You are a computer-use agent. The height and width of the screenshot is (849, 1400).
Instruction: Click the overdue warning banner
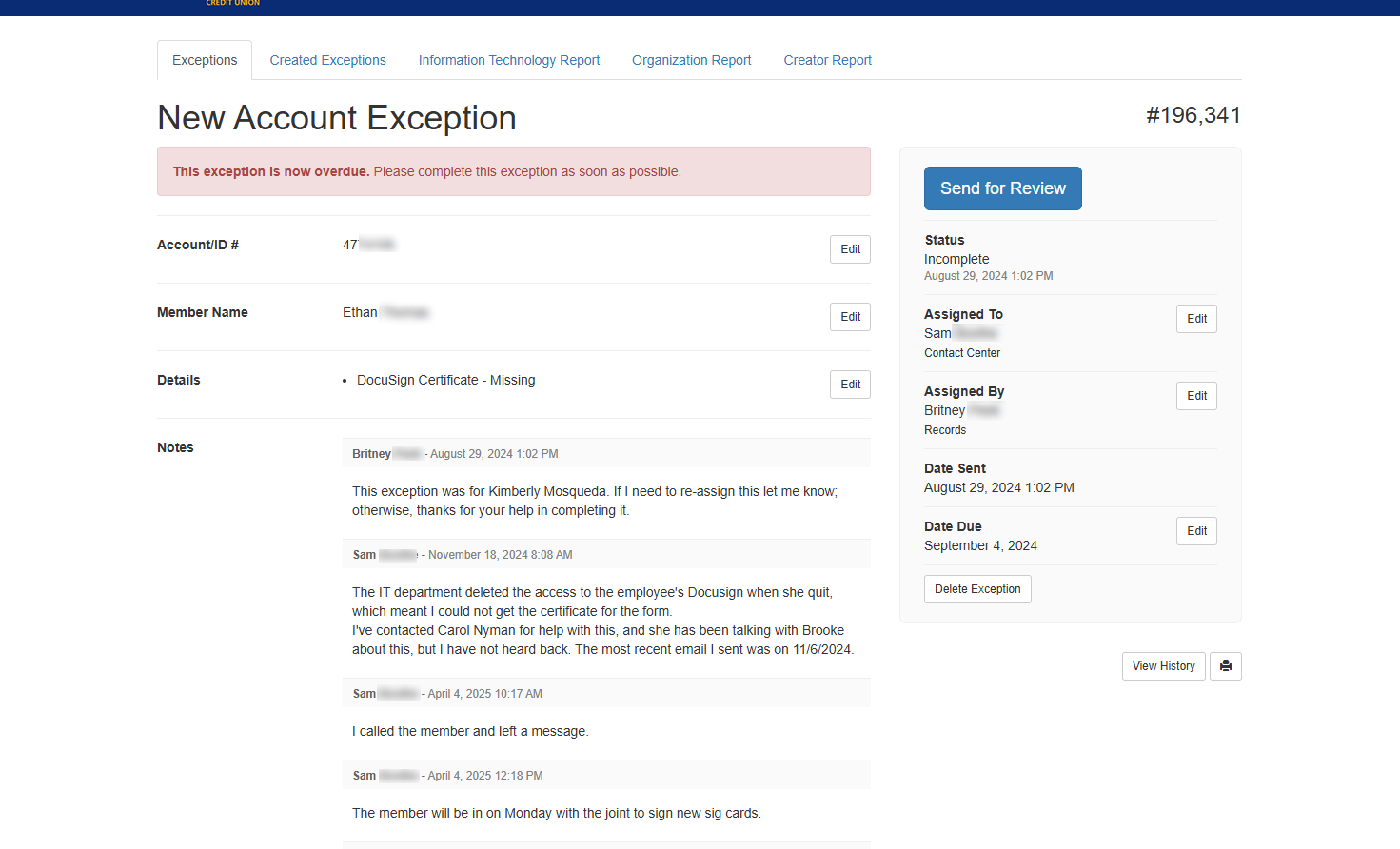(514, 171)
